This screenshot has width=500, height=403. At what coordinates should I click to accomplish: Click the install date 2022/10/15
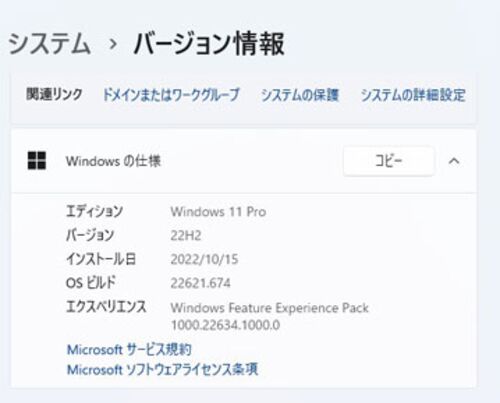(x=204, y=259)
